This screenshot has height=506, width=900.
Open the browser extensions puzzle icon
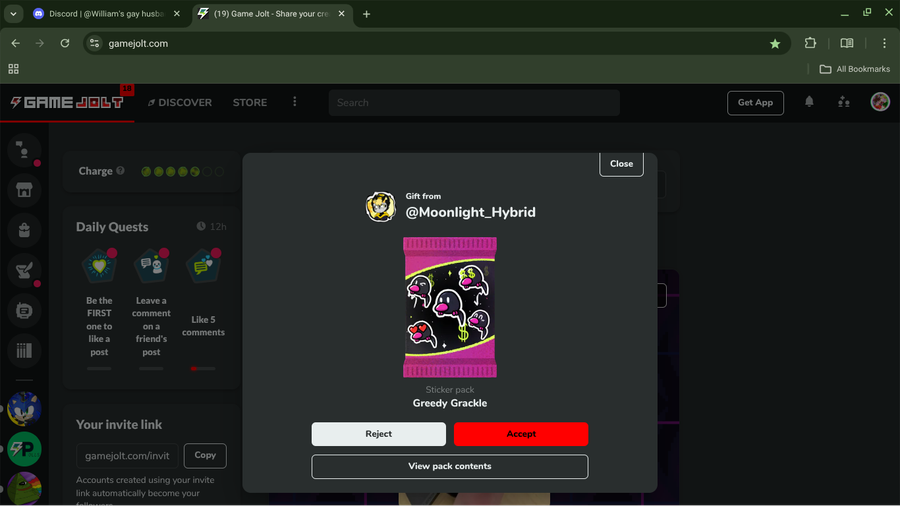(810, 43)
